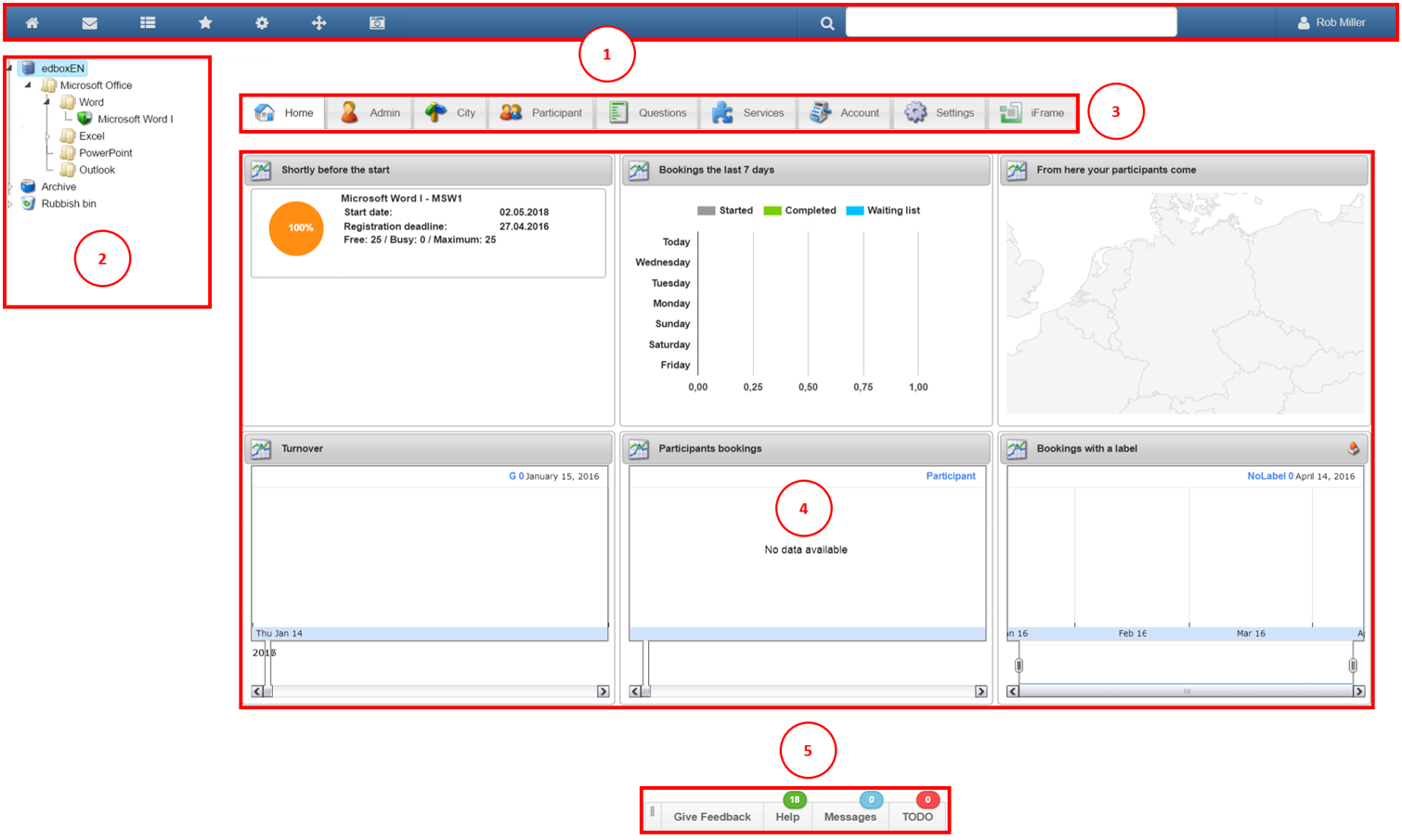This screenshot has height=840, width=1402.
Task: Open the Rubbish bin node
Action: coord(69,203)
